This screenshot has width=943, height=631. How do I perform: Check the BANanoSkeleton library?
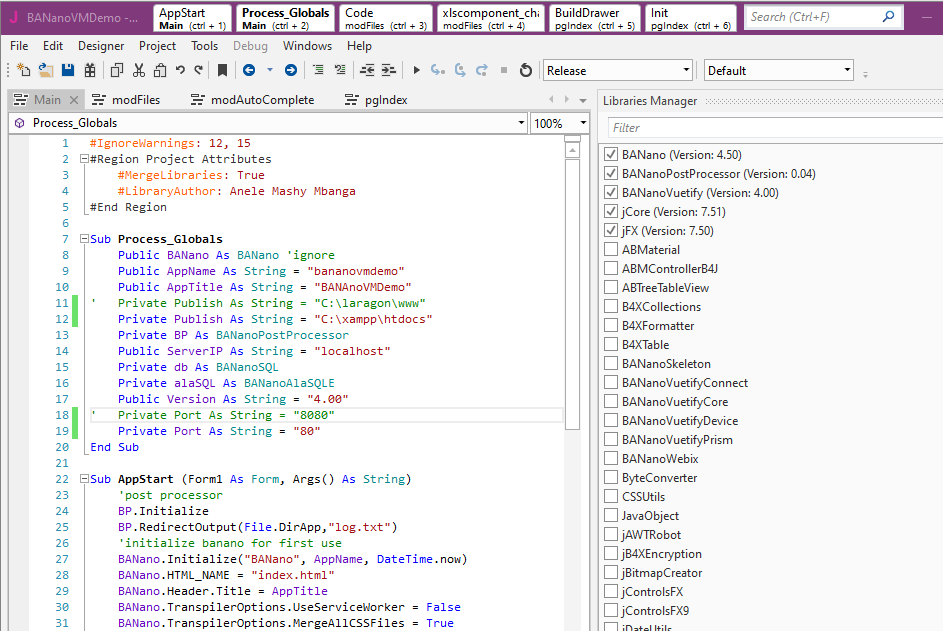(611, 364)
